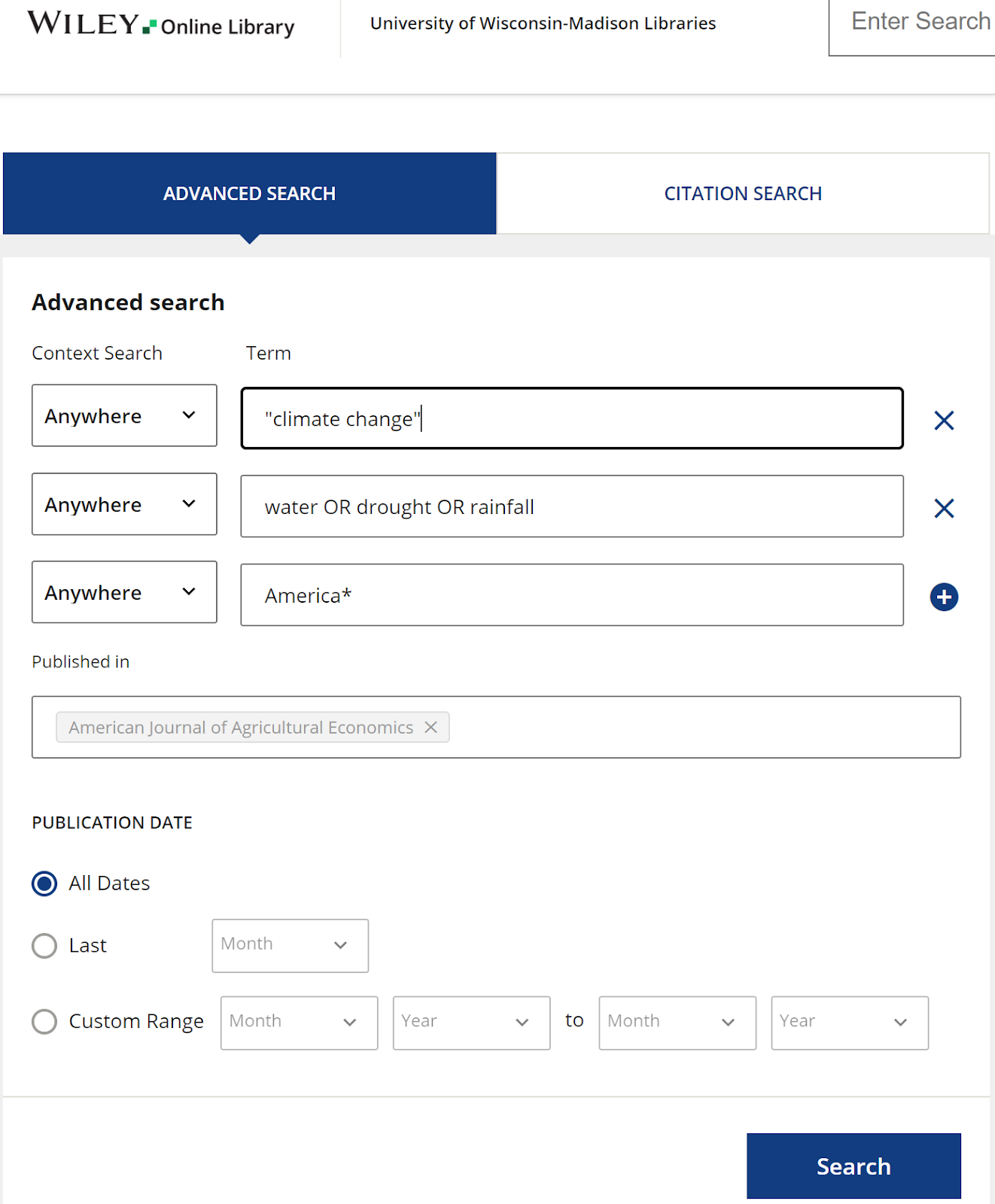Expand the Last period Month dropdown
Screen dimensions: 995x1204
click(x=290, y=945)
